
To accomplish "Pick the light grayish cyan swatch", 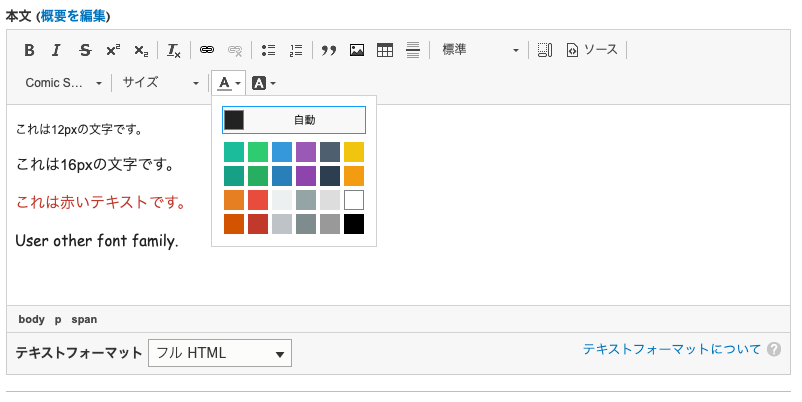I will coord(306,200).
